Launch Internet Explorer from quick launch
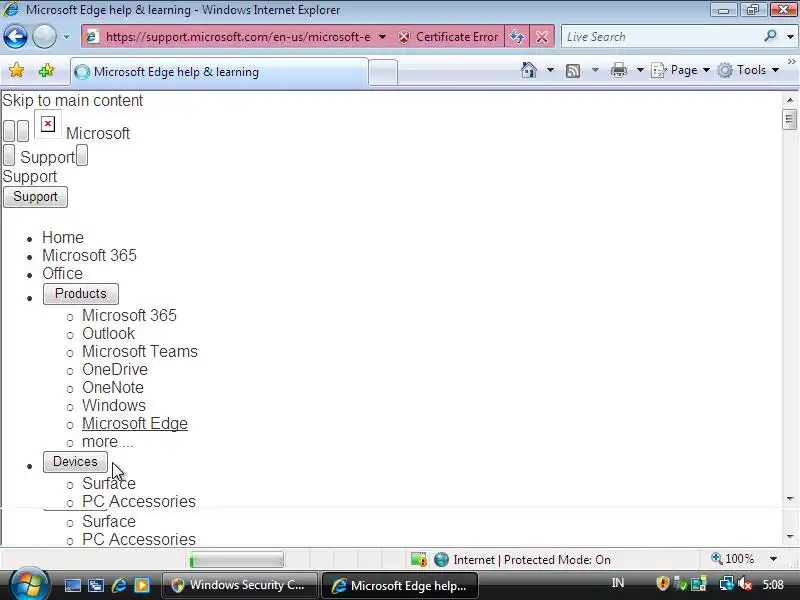The width and height of the screenshot is (800, 600). 119,585
